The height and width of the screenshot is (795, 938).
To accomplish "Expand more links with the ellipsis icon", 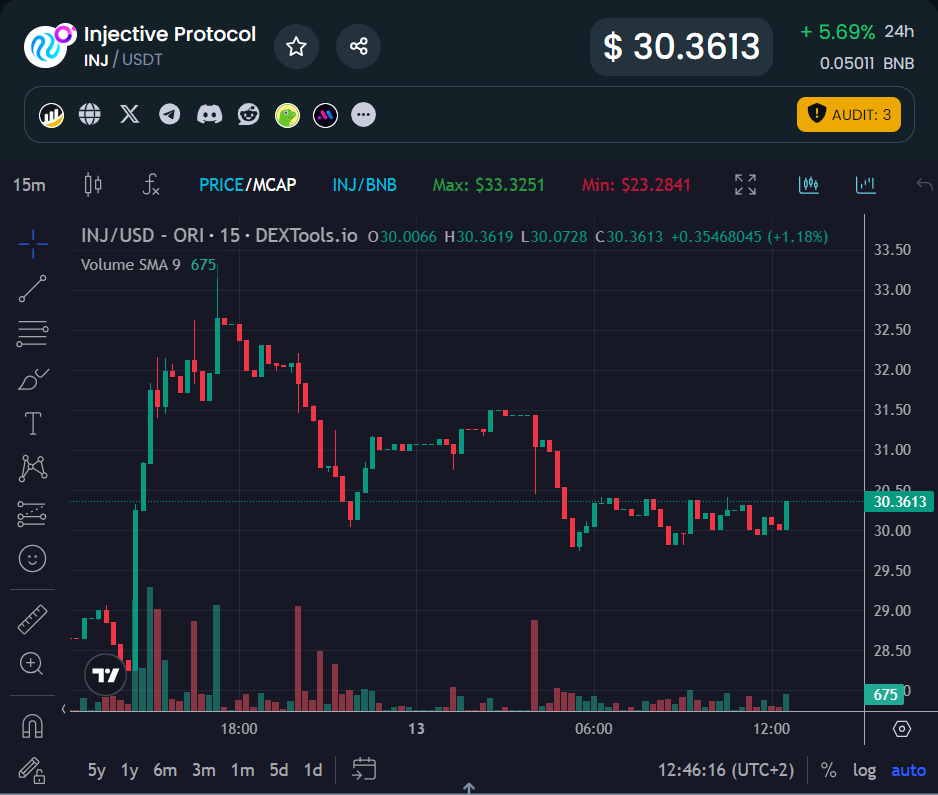I will click(x=364, y=115).
